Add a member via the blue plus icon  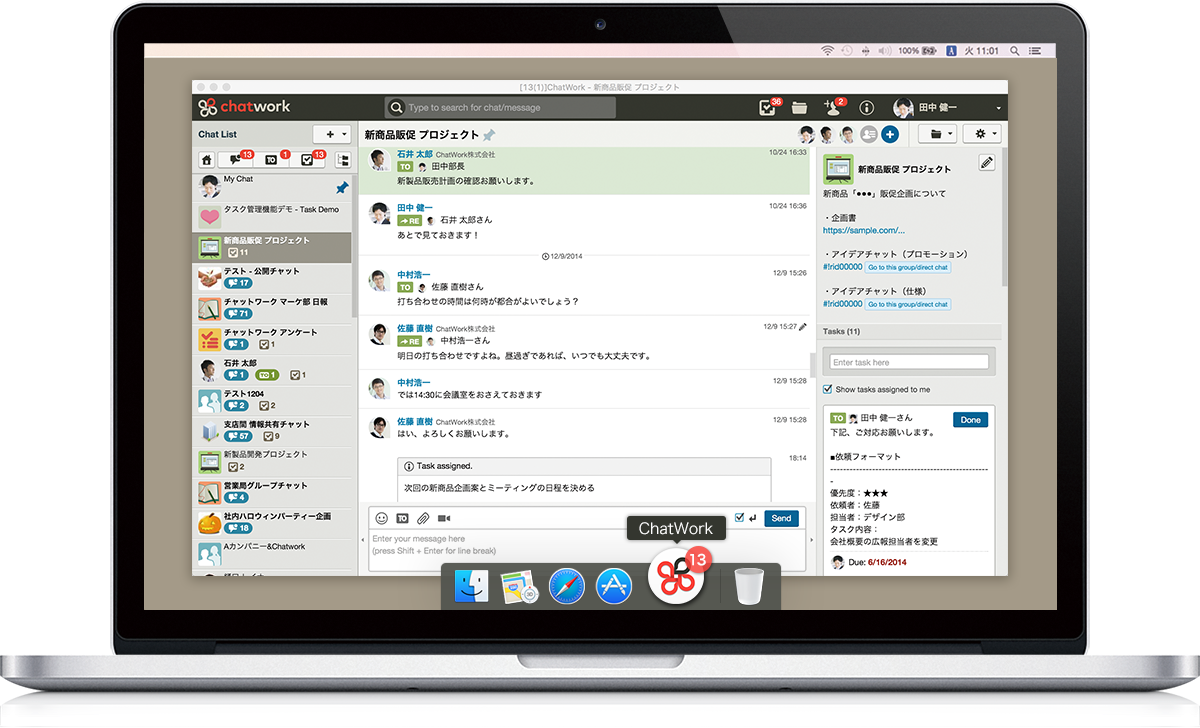point(889,133)
